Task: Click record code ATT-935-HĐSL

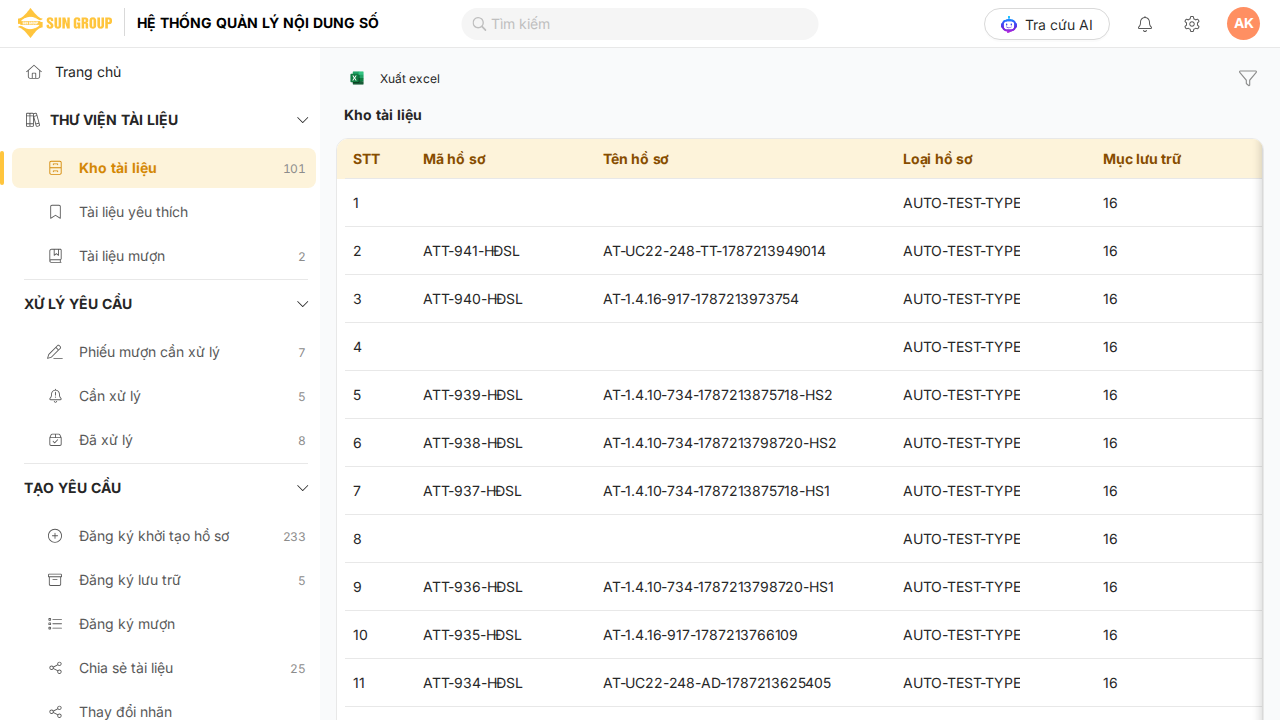Action: point(473,635)
